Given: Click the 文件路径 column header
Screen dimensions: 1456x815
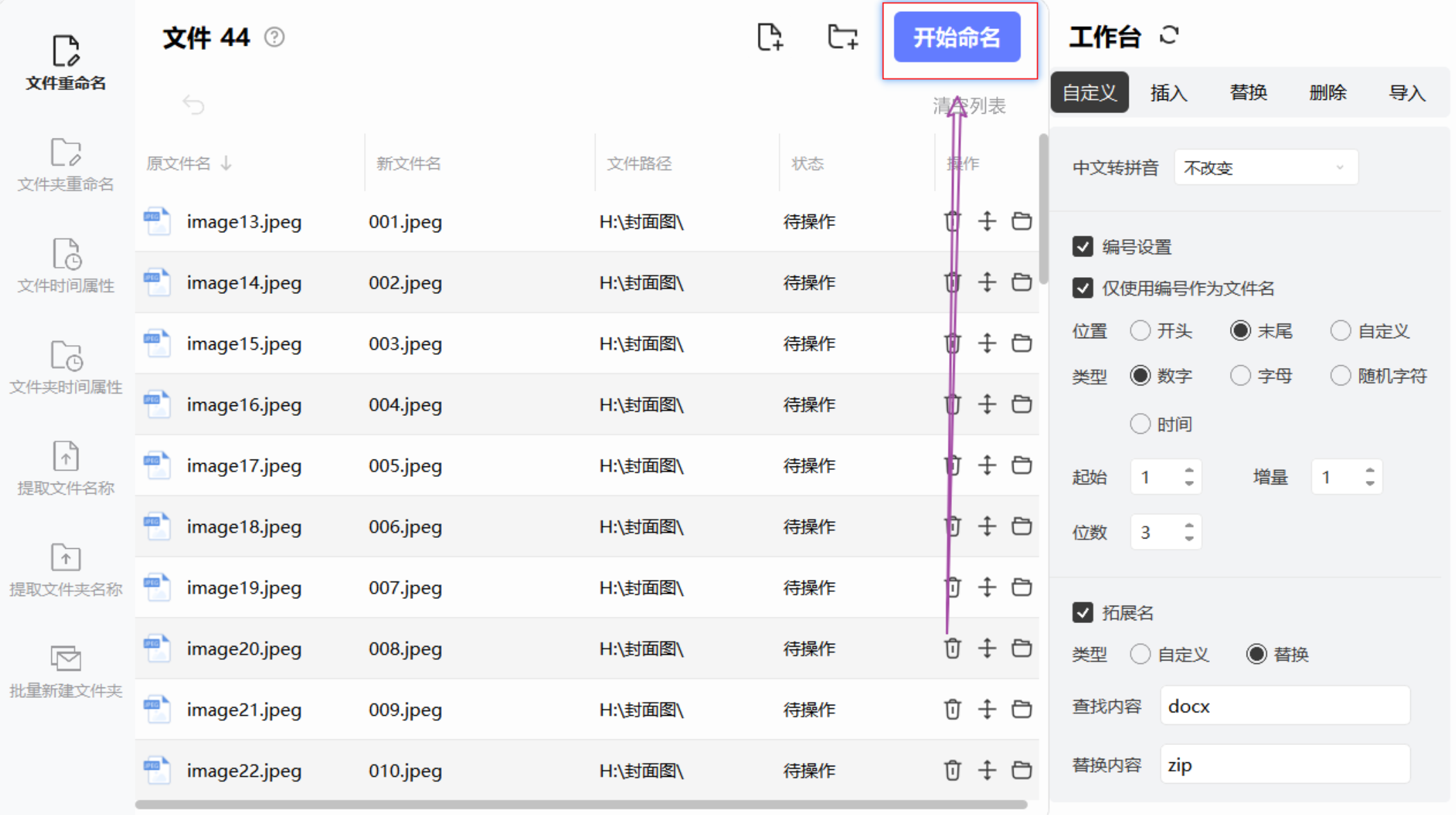Looking at the screenshot, I should (639, 164).
